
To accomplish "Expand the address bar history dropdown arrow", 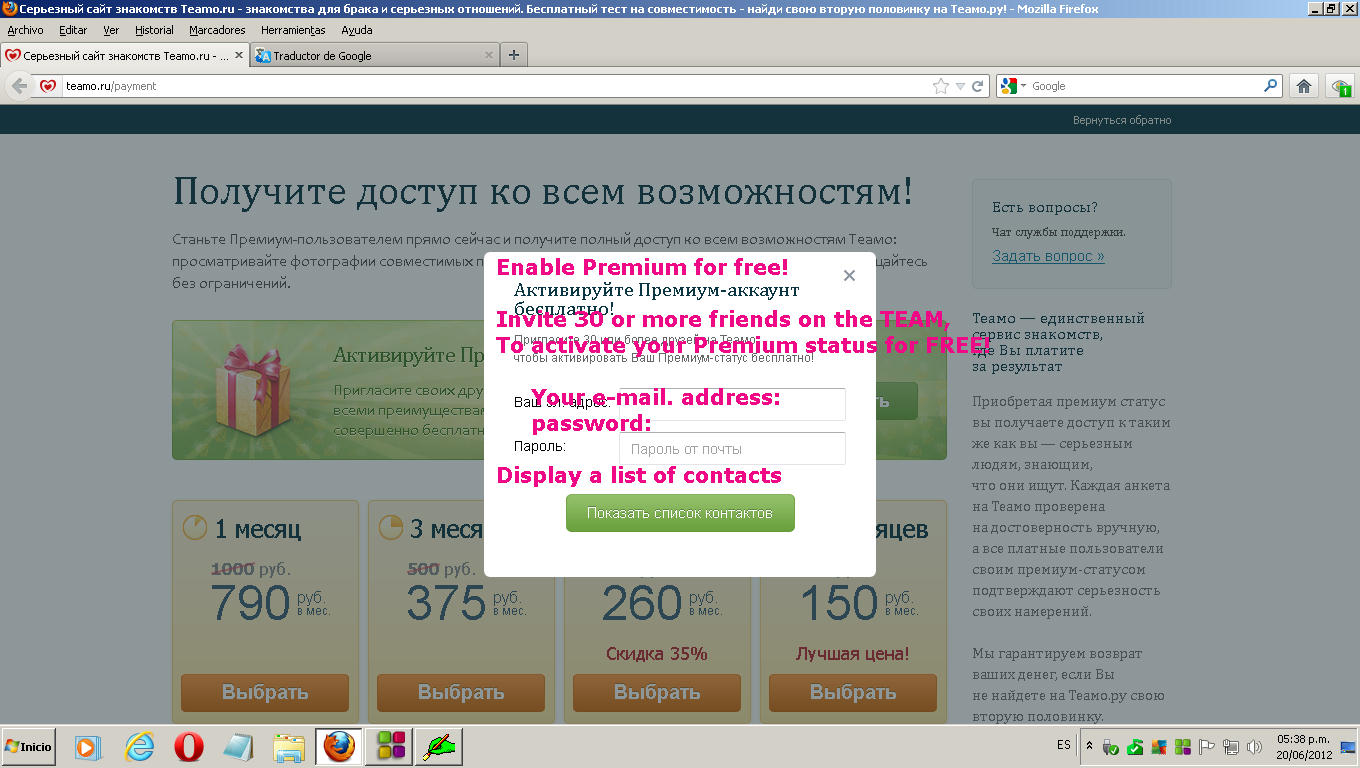I will coord(960,86).
